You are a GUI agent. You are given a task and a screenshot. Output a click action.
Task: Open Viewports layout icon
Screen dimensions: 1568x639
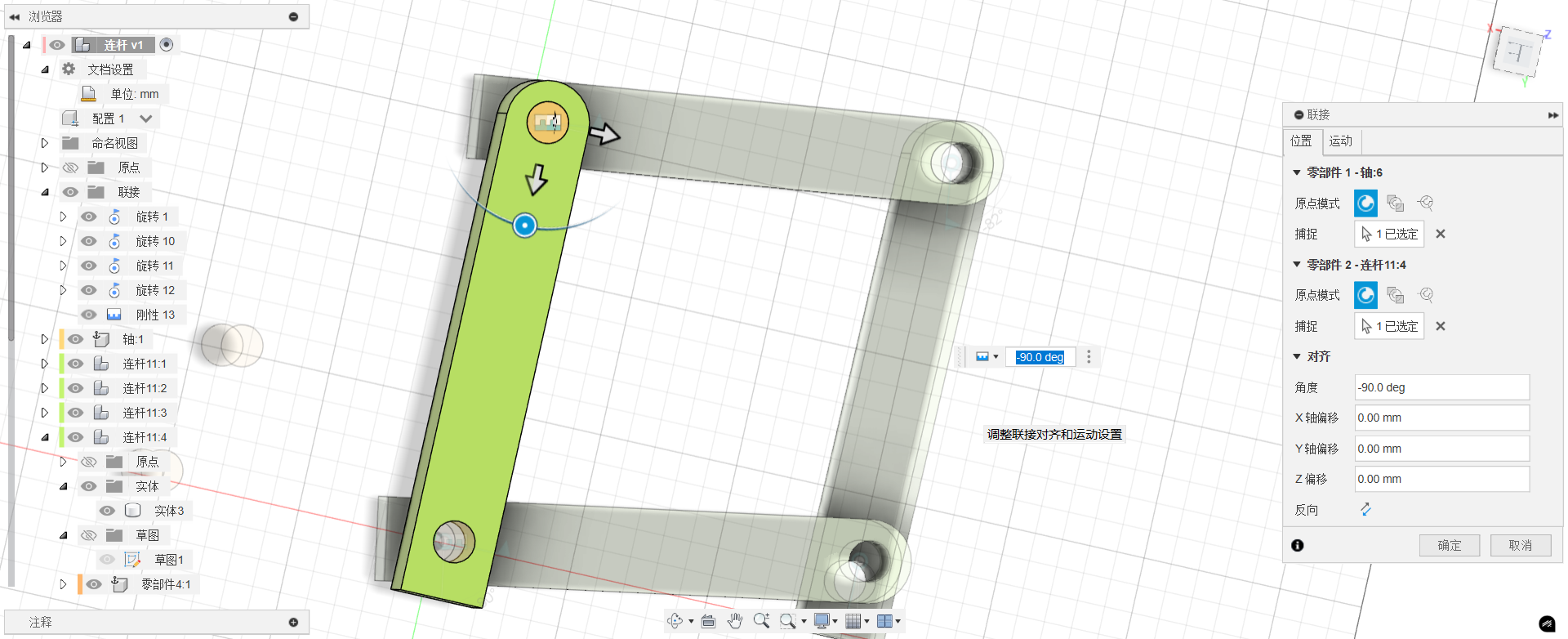884,621
